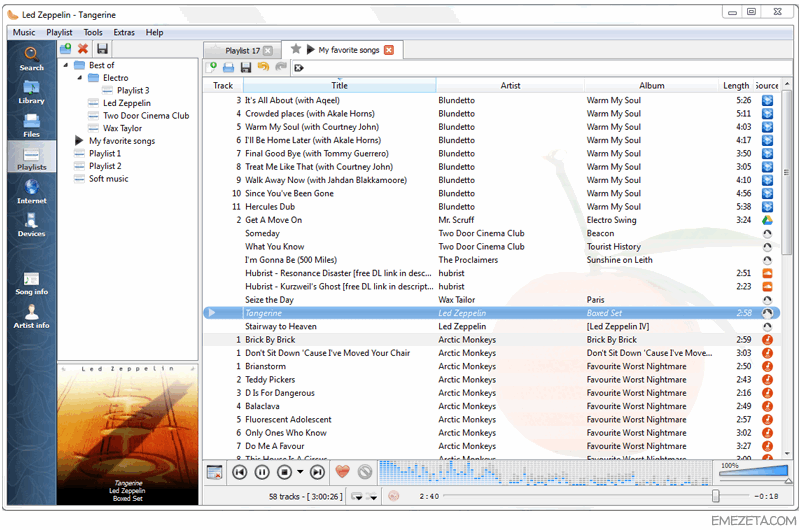Screen dimensions: 800x530
Task: Close the Playlist 17 tab
Action: pyautogui.click(x=268, y=51)
